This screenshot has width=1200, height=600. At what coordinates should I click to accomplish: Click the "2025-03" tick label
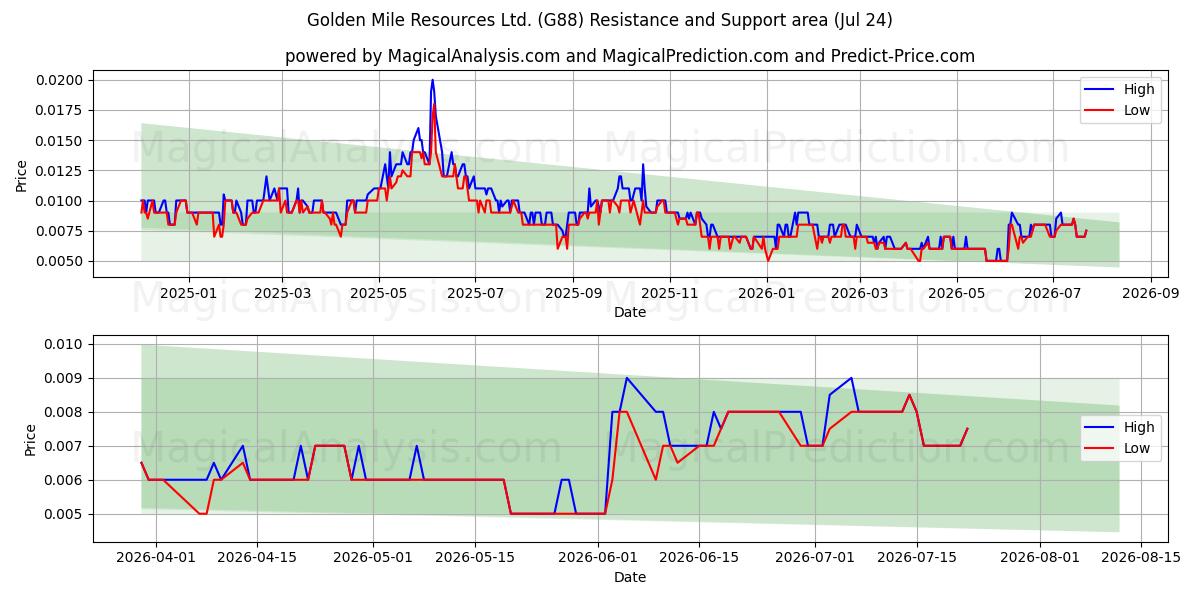283,293
